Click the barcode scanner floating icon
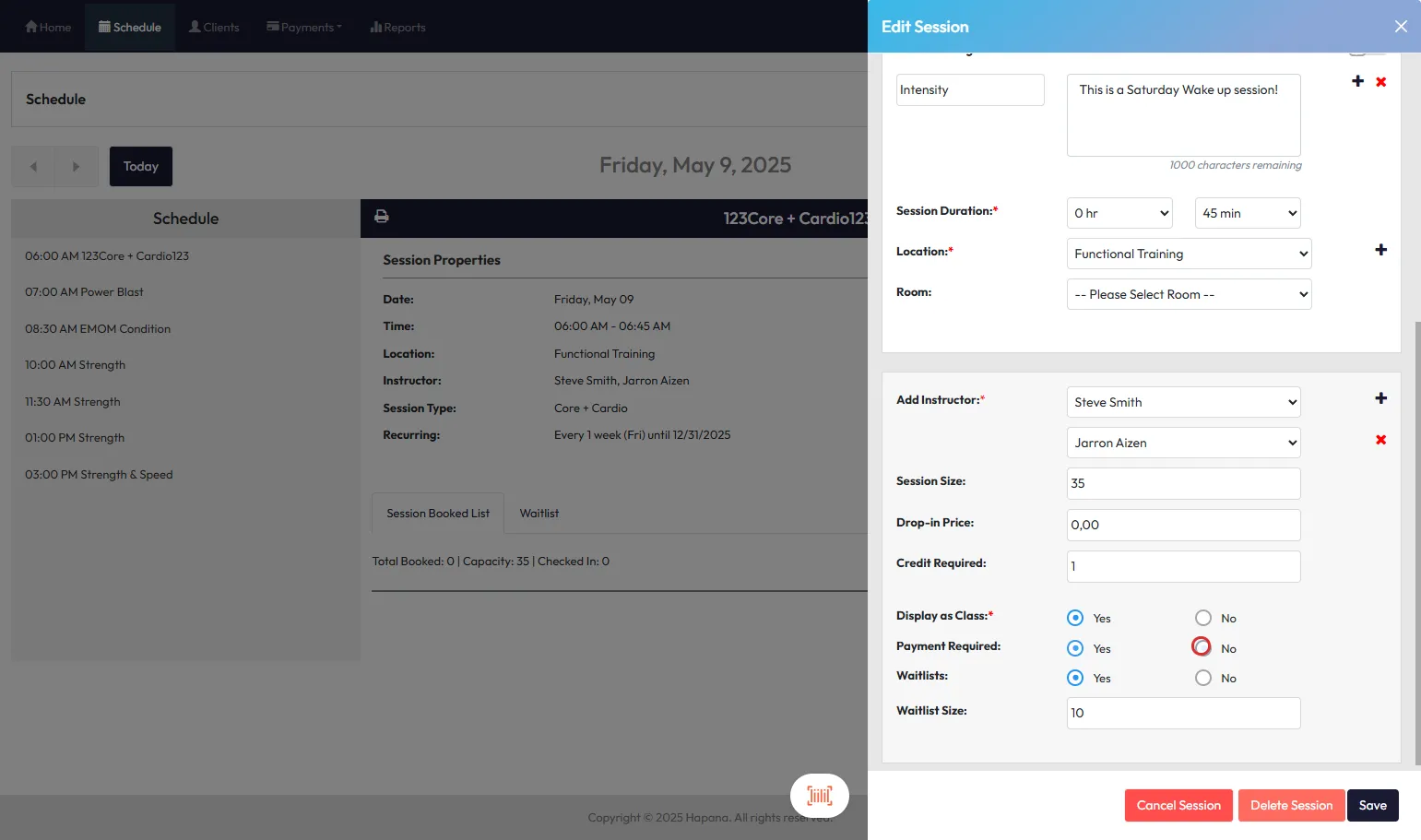 819,796
